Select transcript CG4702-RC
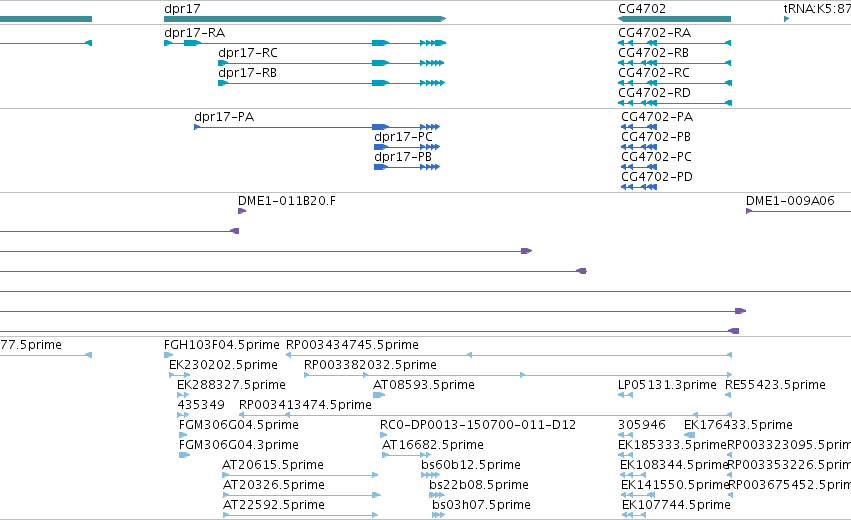This screenshot has height=520, width=851. click(675, 83)
